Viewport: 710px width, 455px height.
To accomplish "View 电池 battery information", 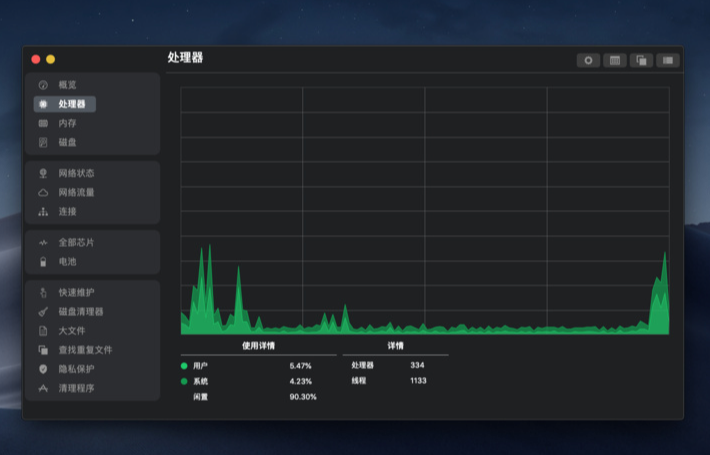I will tap(67, 262).
